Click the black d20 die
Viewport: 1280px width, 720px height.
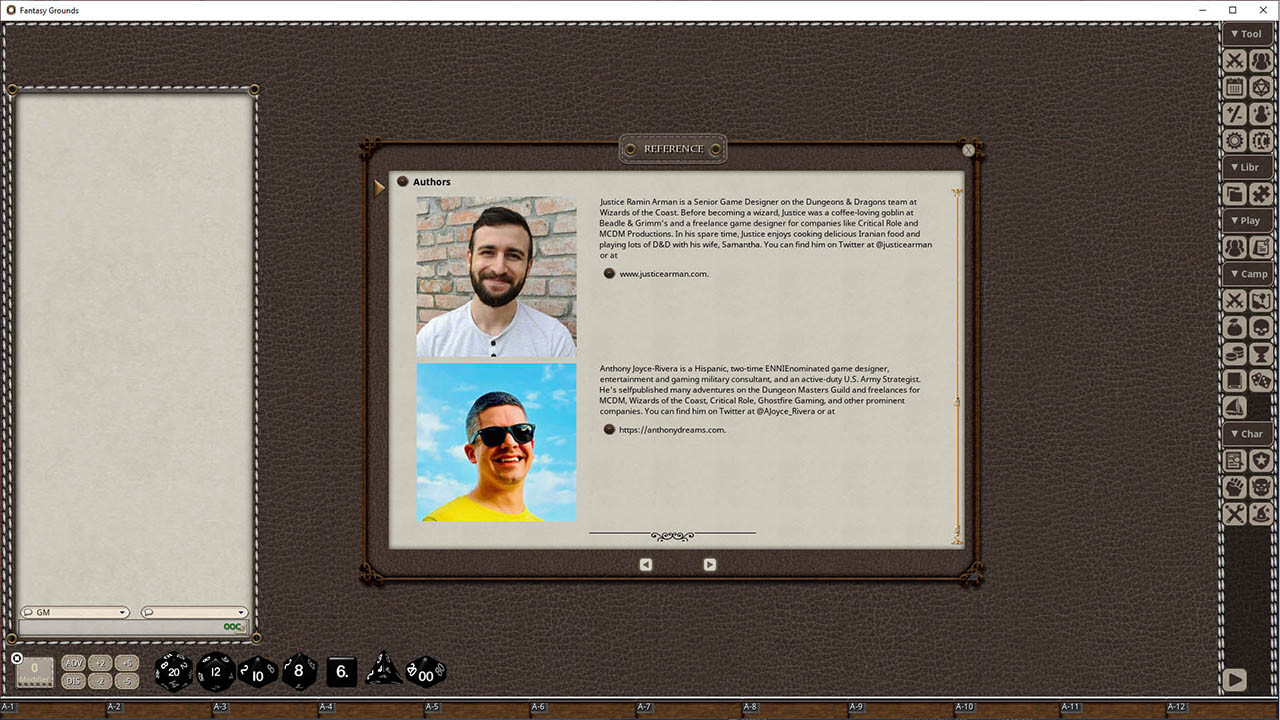172,672
